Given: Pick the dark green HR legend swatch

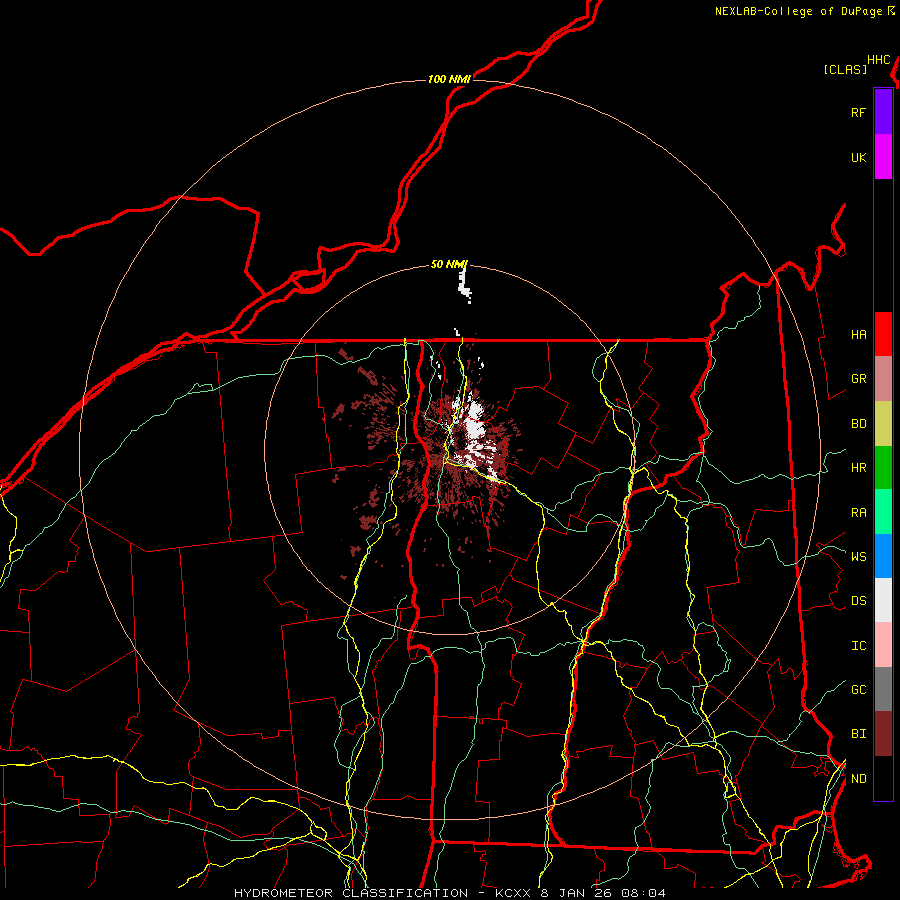Looking at the screenshot, I should pyautogui.click(x=883, y=468).
